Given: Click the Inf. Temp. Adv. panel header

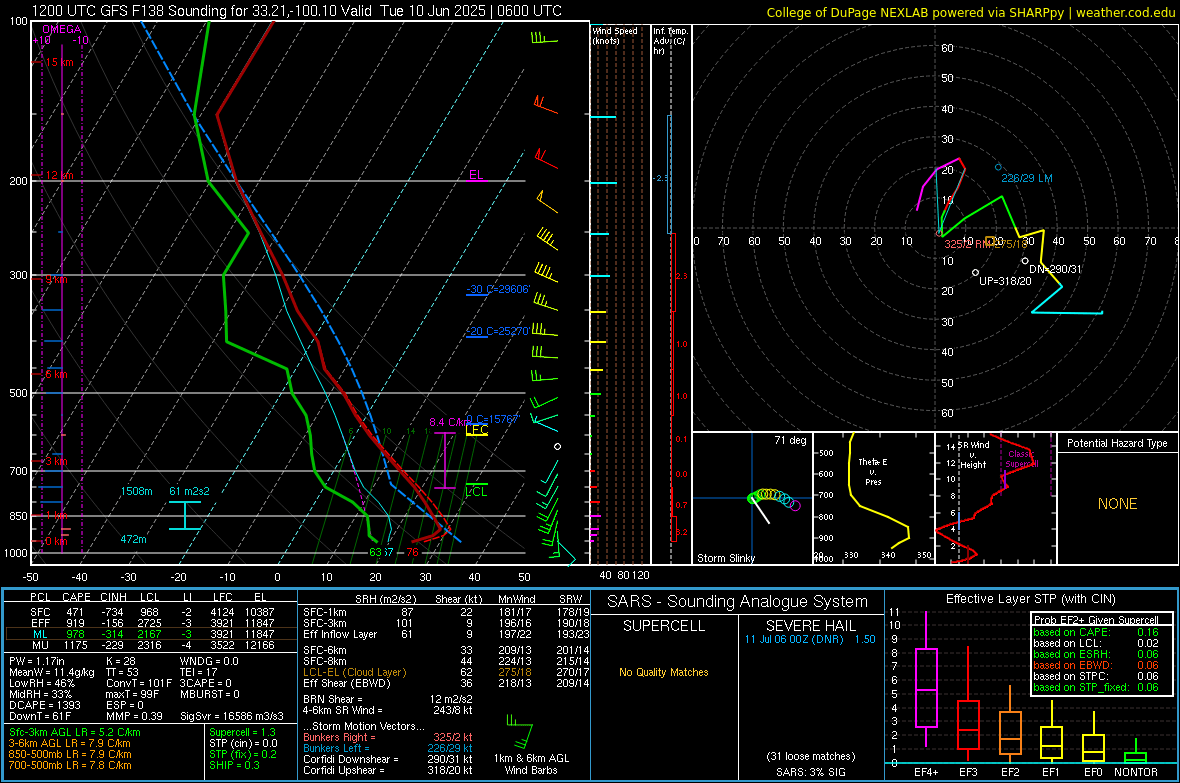Looking at the screenshot, I should (670, 41).
